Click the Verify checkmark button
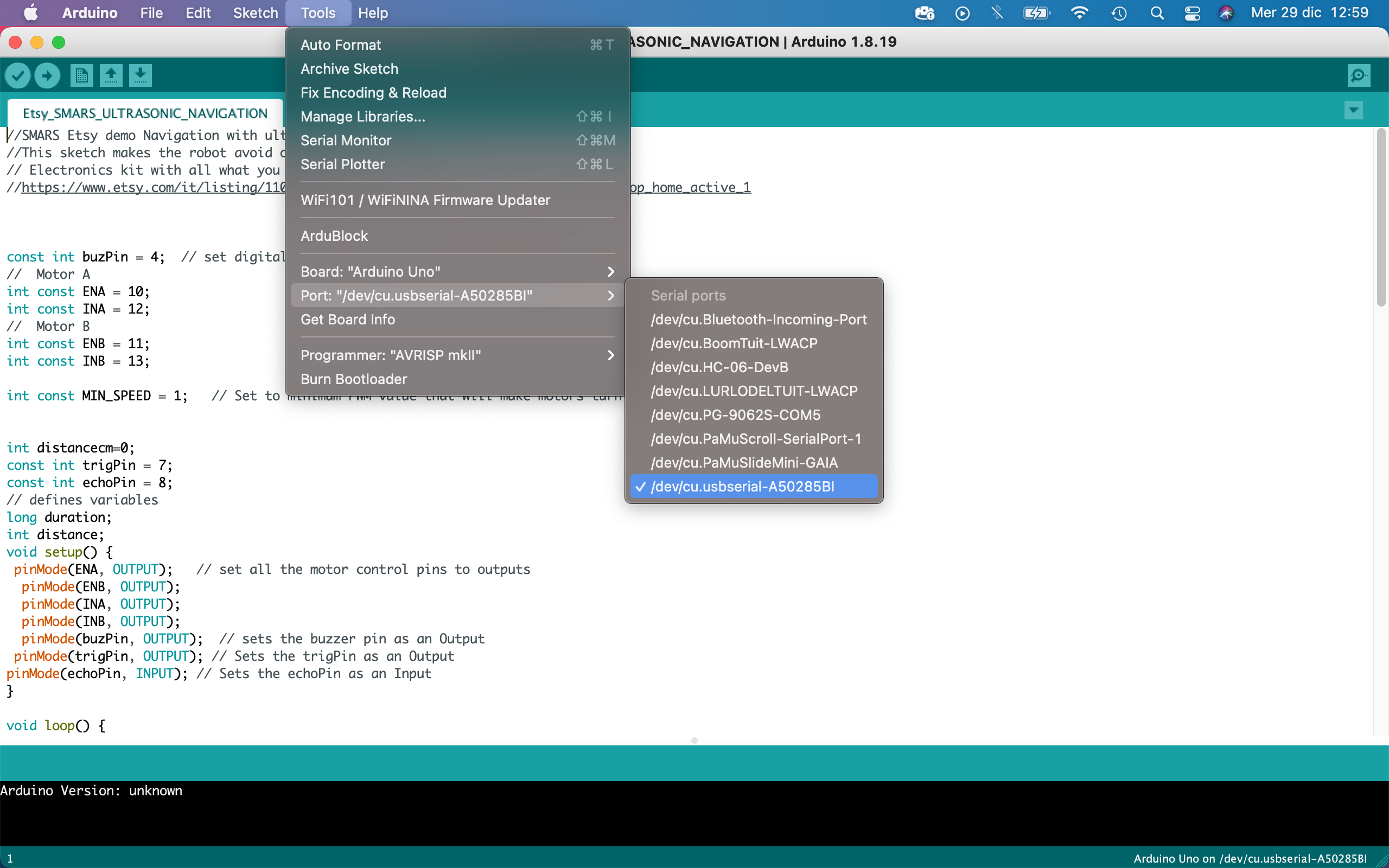The image size is (1389, 868). pos(18,75)
